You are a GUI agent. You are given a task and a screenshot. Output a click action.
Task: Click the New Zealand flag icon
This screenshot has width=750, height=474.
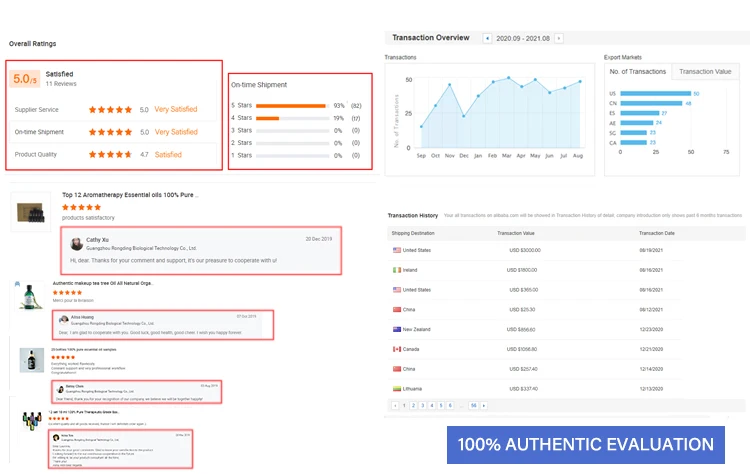click(x=397, y=329)
